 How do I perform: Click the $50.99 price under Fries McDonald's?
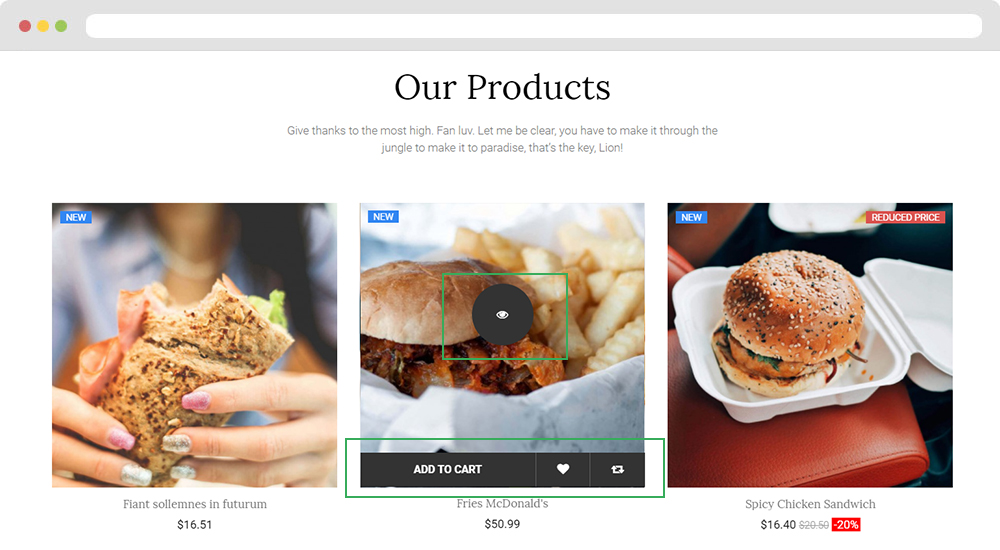coord(502,524)
